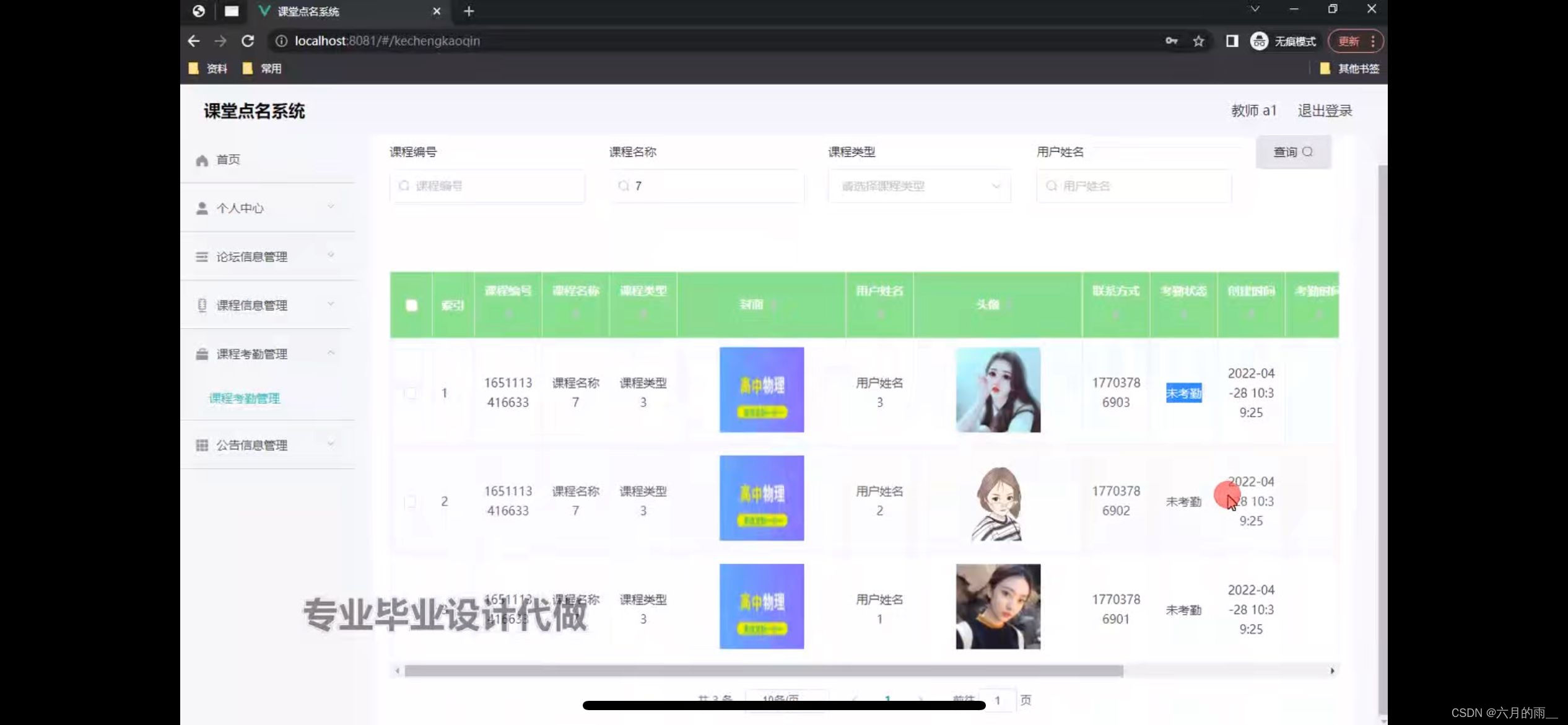Click the current page number 1
Screen dimensions: 1568x725
tap(887, 700)
